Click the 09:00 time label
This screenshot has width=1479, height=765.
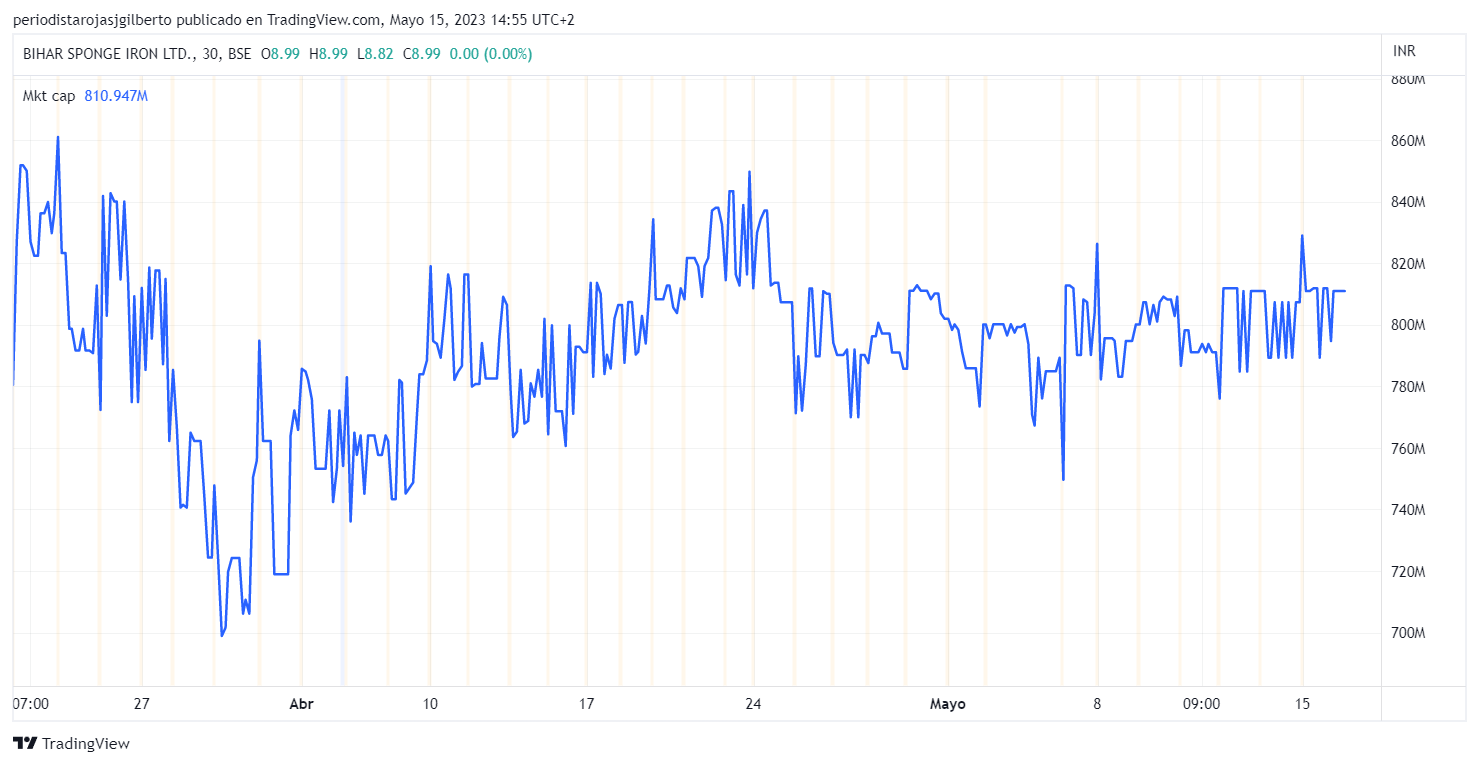1201,704
